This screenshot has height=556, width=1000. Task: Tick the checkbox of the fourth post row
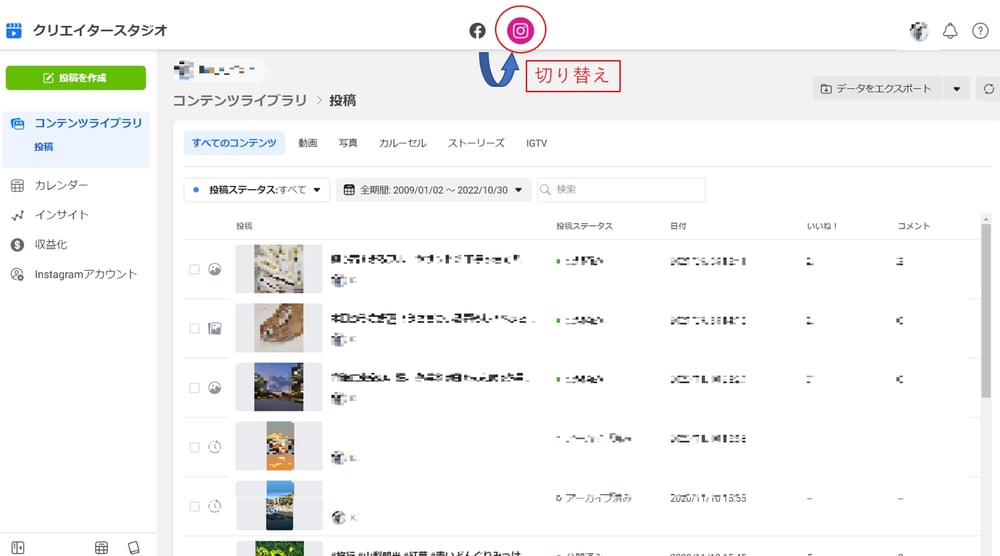coord(195,447)
